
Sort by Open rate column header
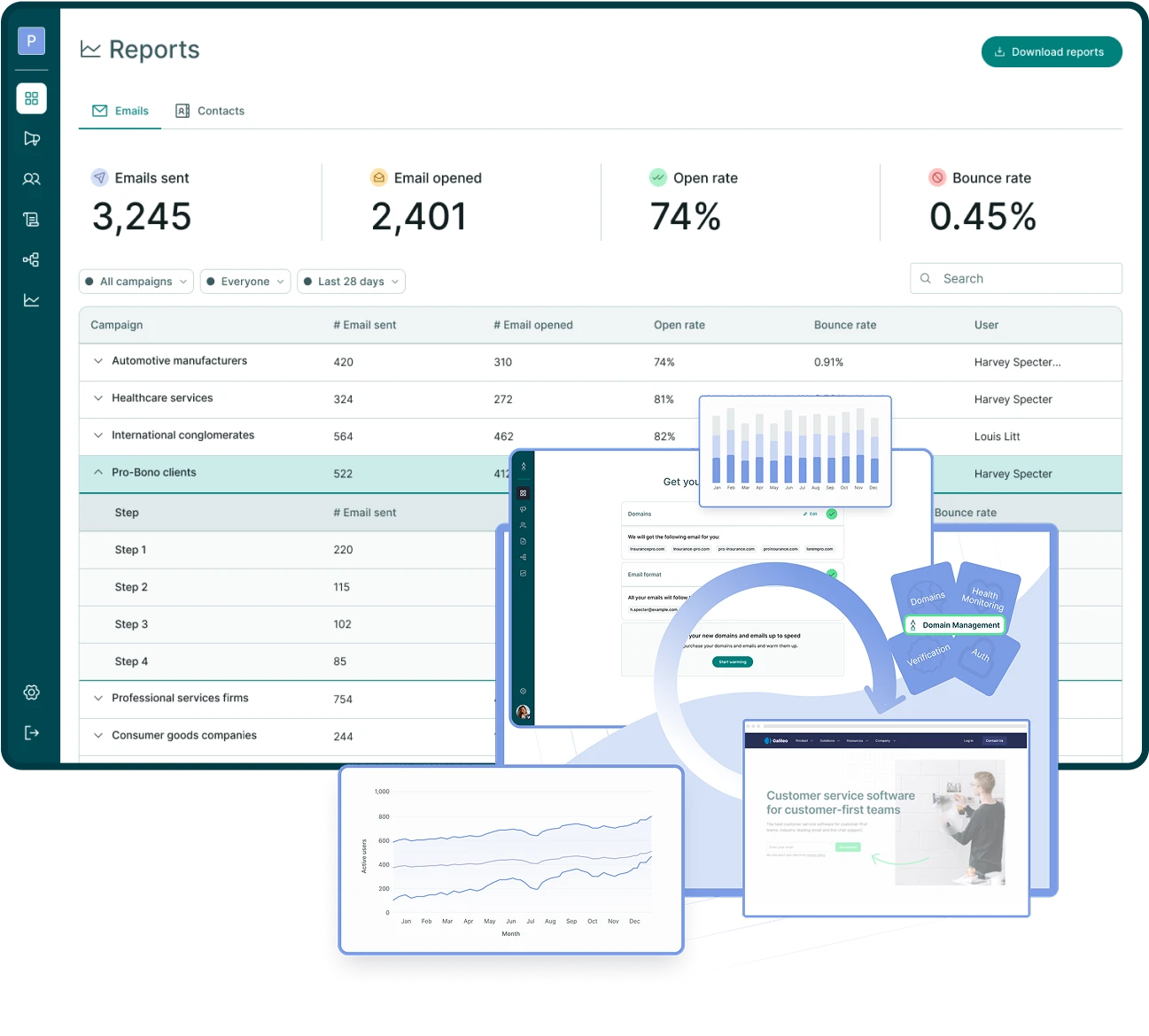pos(679,325)
